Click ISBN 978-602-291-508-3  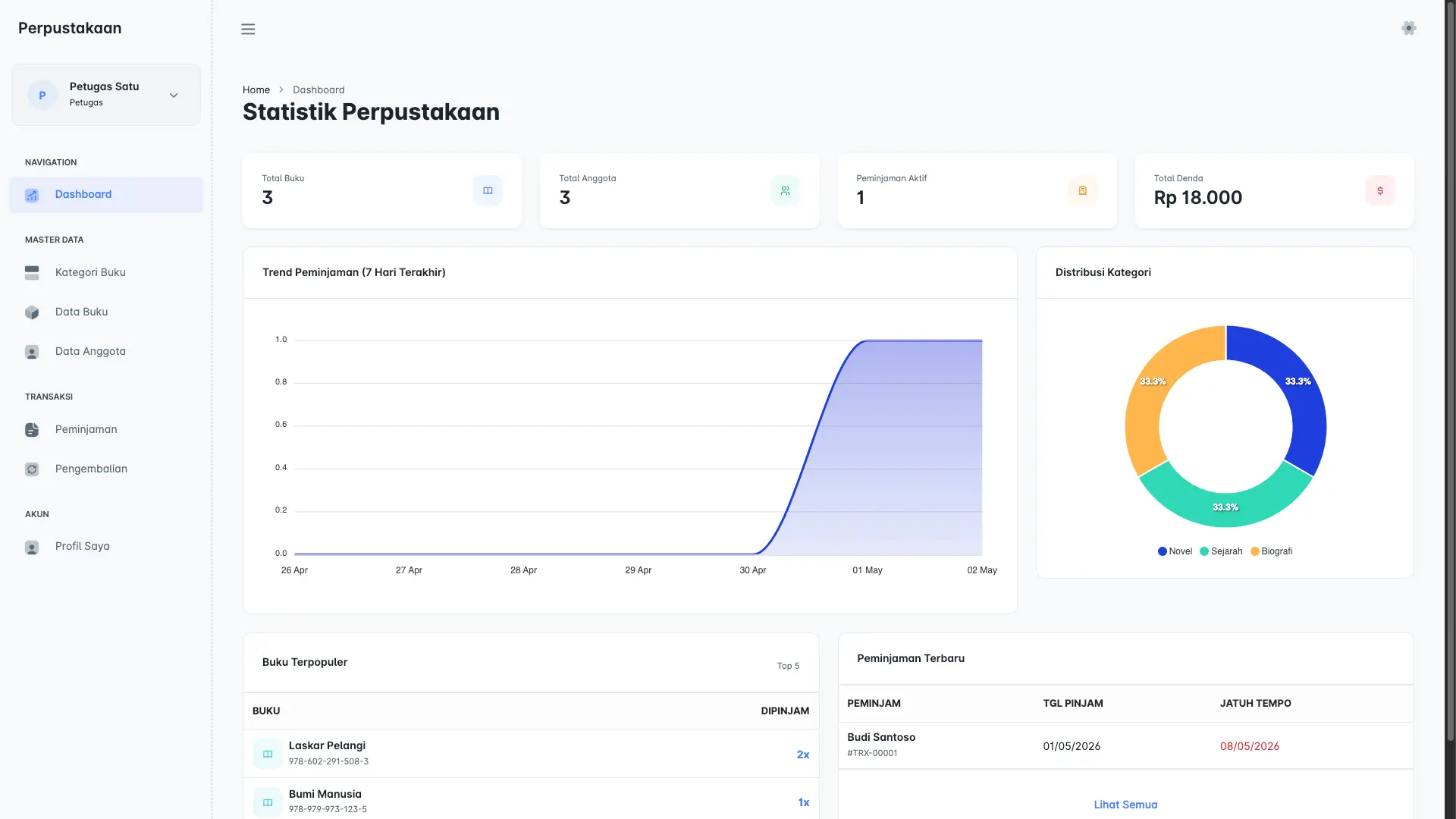click(x=328, y=761)
